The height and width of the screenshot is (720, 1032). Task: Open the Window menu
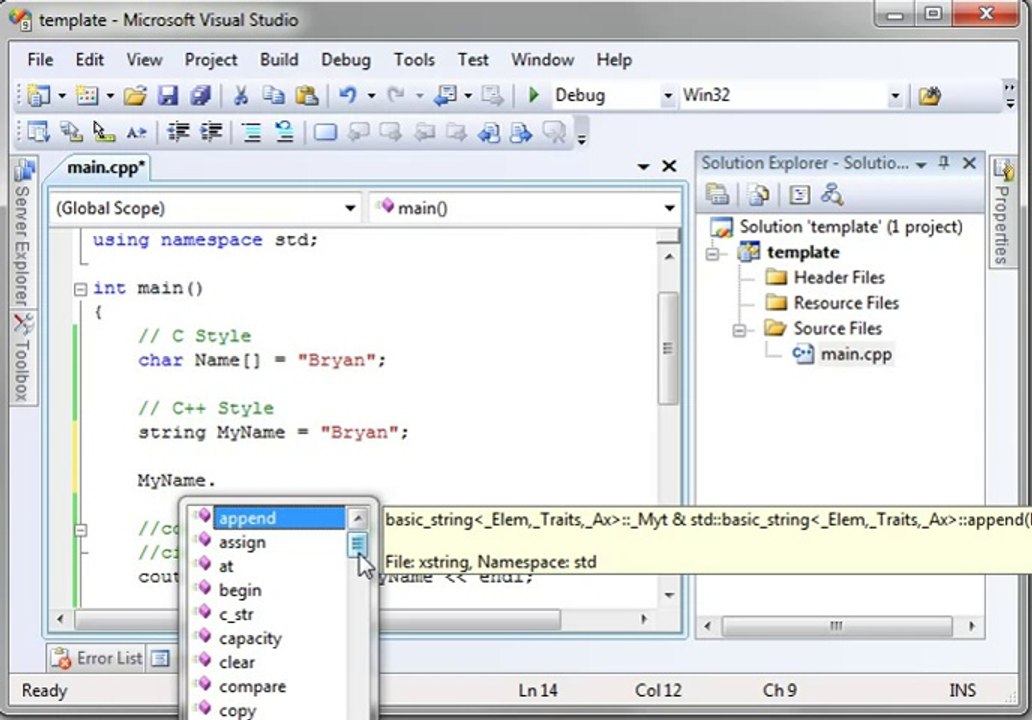click(x=542, y=60)
